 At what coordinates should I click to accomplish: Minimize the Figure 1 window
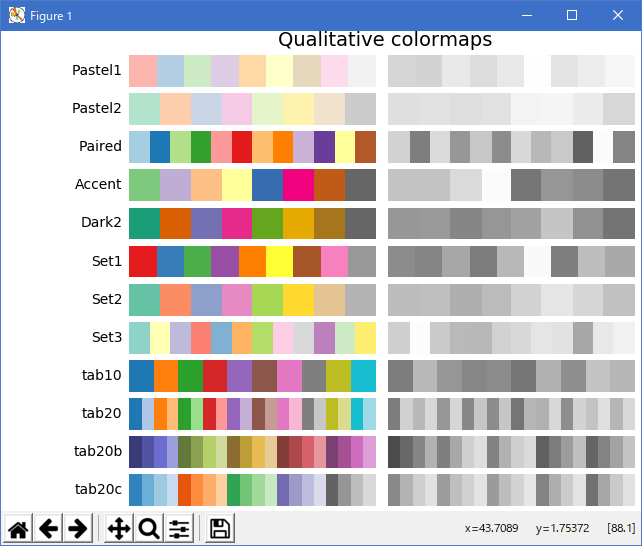(527, 16)
